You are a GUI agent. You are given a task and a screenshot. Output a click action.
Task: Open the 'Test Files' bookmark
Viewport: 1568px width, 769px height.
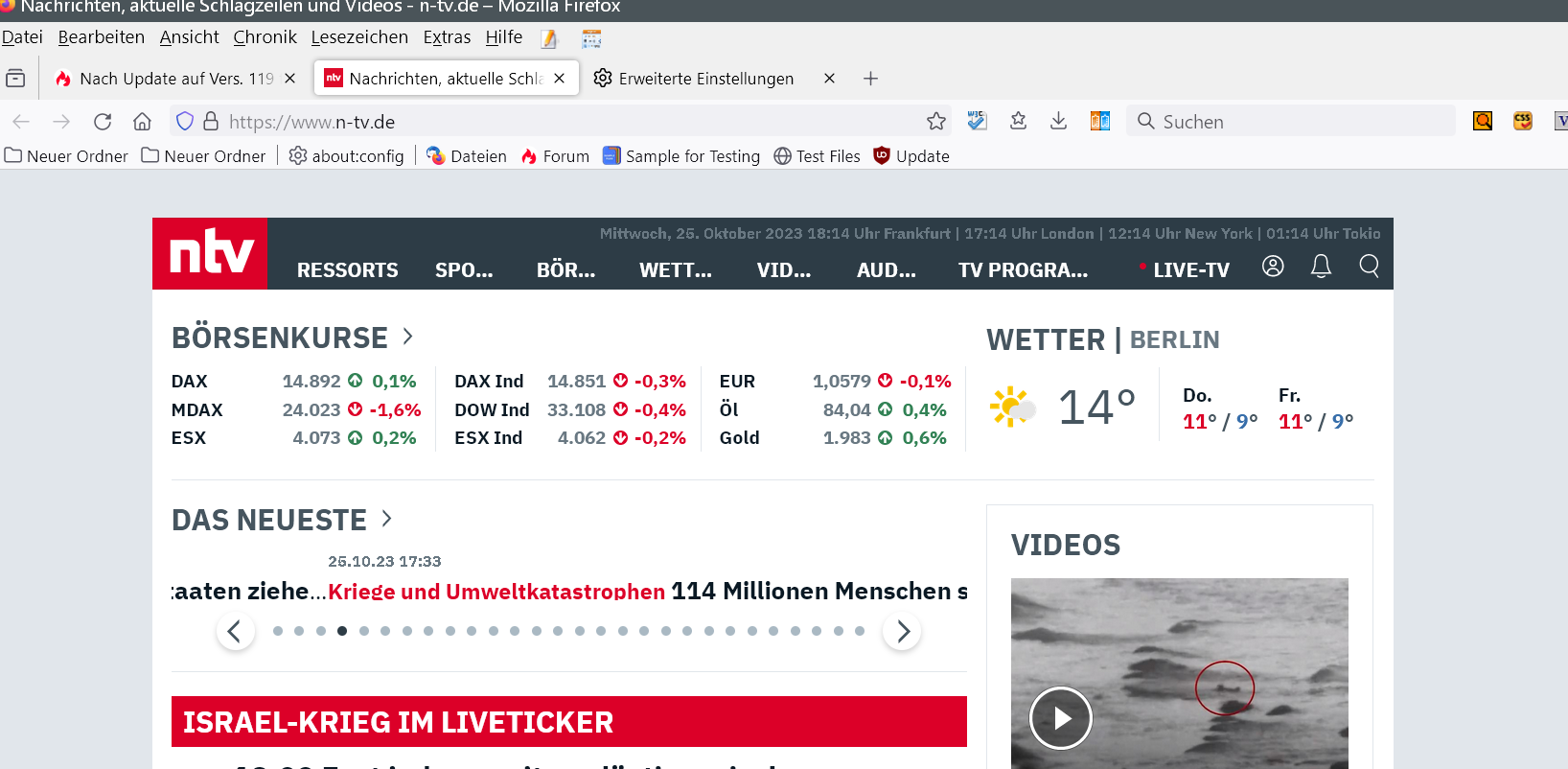pyautogui.click(x=818, y=156)
